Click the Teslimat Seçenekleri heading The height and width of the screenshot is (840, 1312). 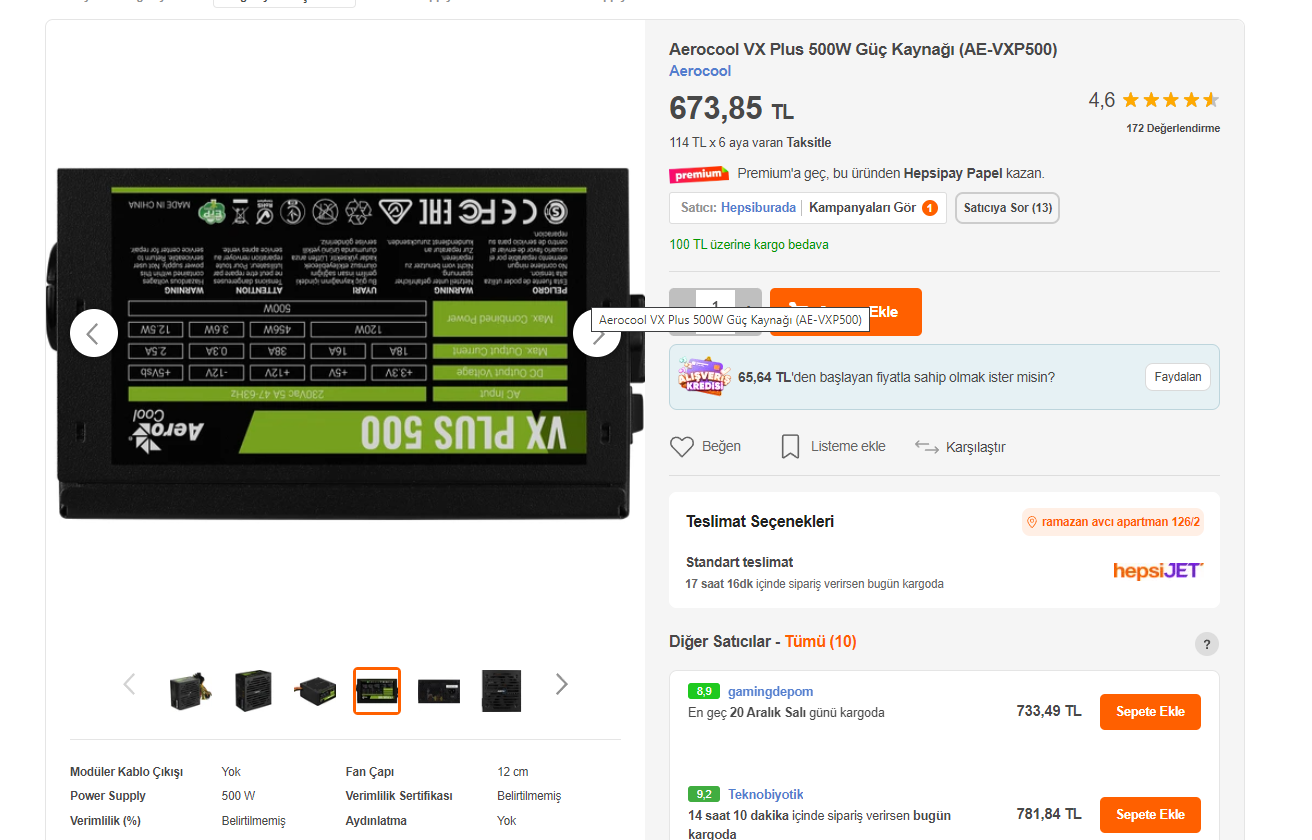(x=760, y=521)
